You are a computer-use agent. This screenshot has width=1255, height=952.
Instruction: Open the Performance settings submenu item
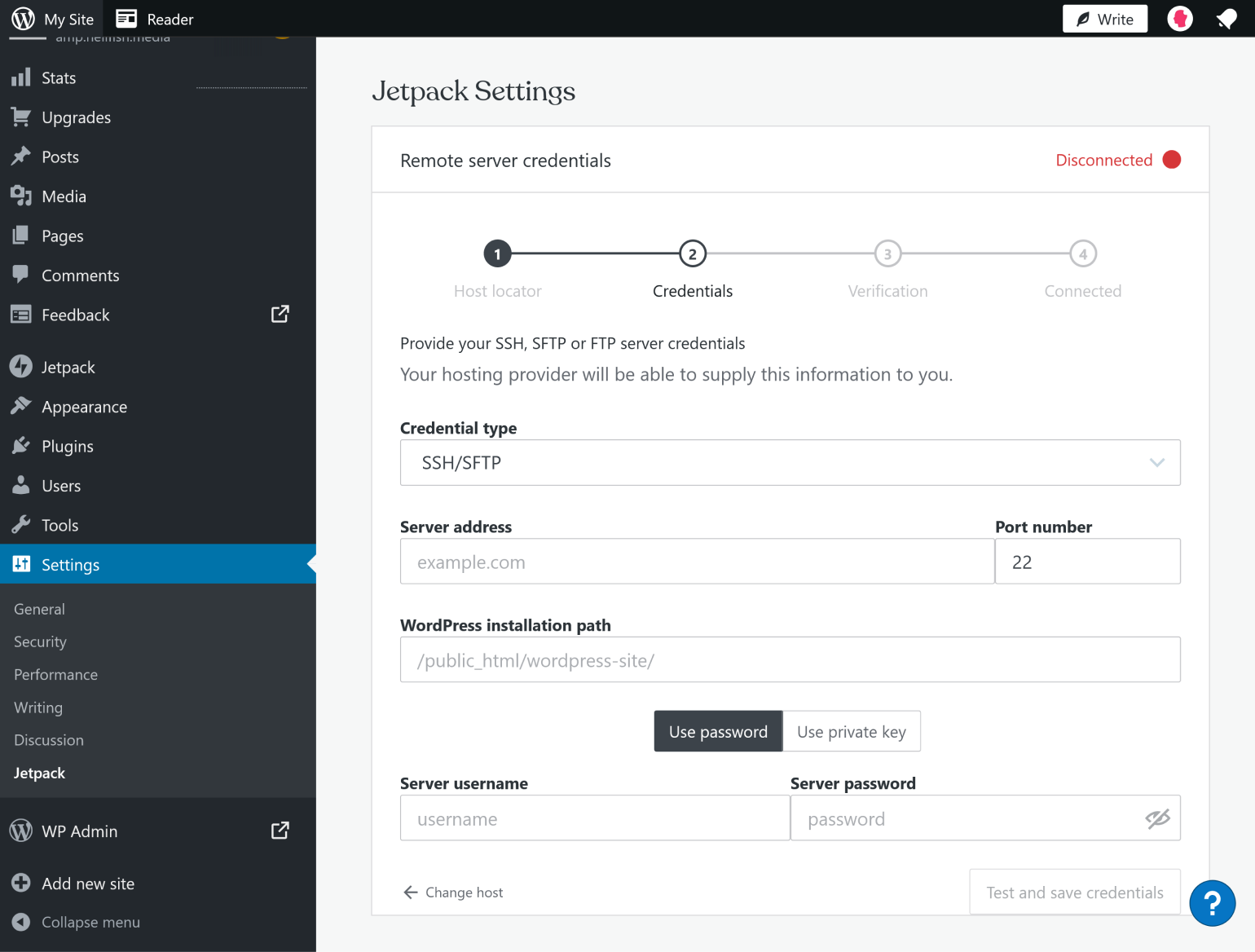[x=55, y=674]
